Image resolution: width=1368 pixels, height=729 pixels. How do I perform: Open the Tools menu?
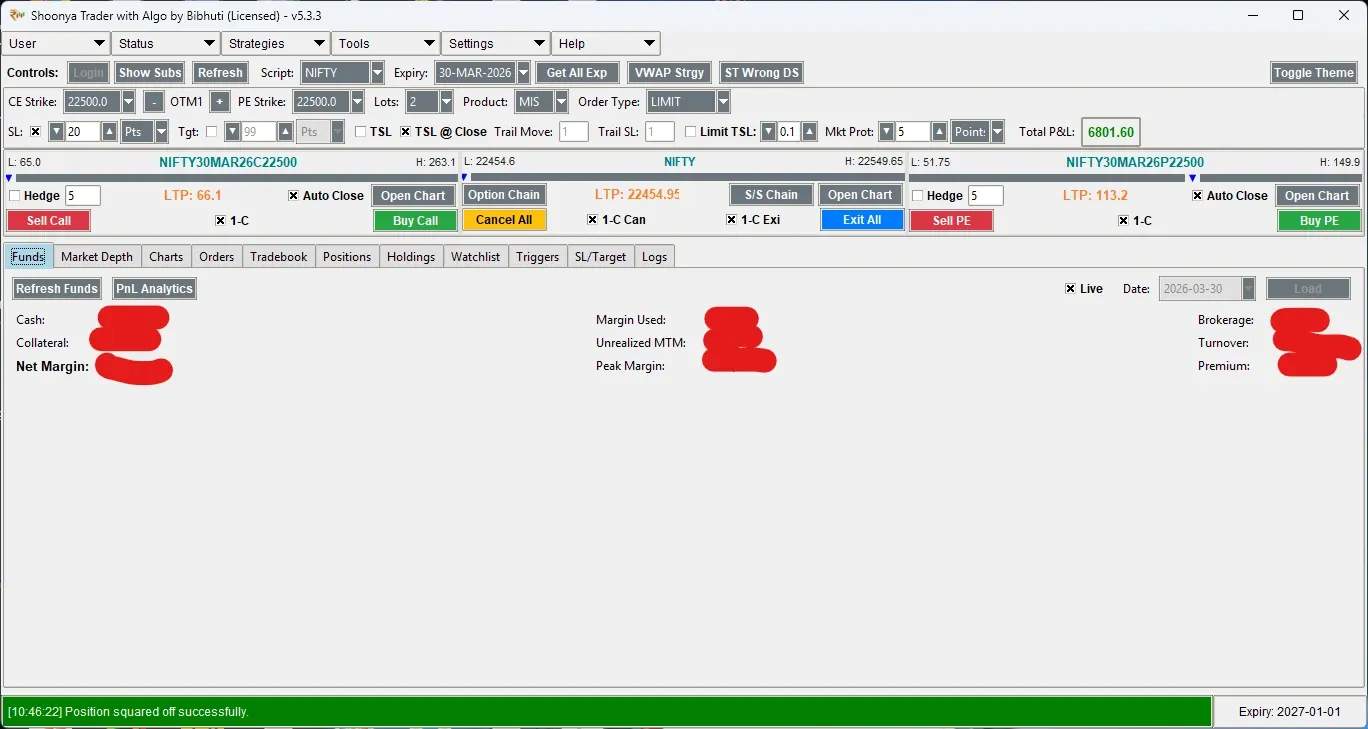coord(386,44)
